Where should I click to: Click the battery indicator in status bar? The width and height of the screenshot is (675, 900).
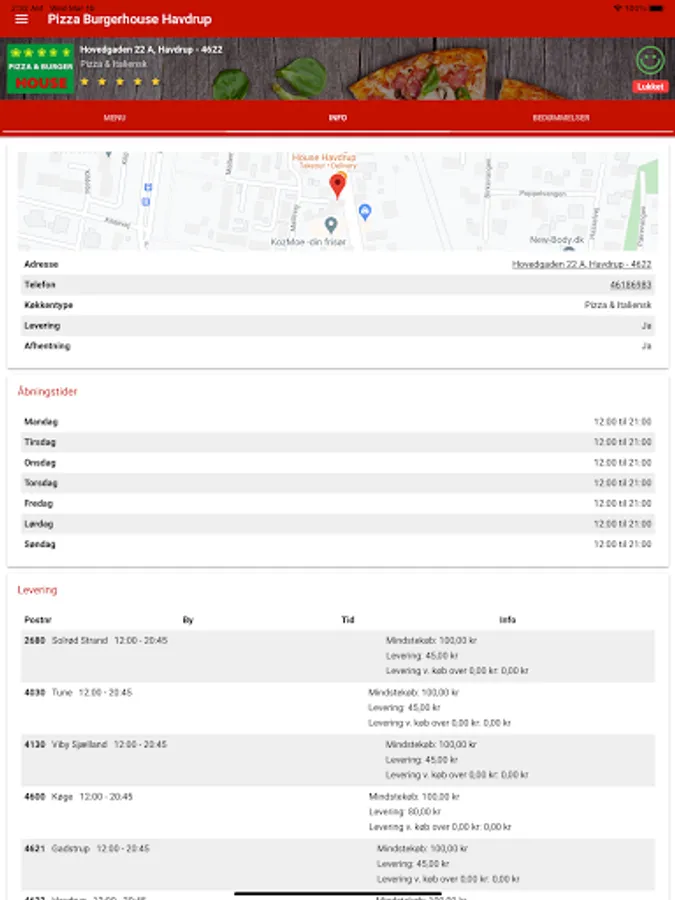point(656,8)
